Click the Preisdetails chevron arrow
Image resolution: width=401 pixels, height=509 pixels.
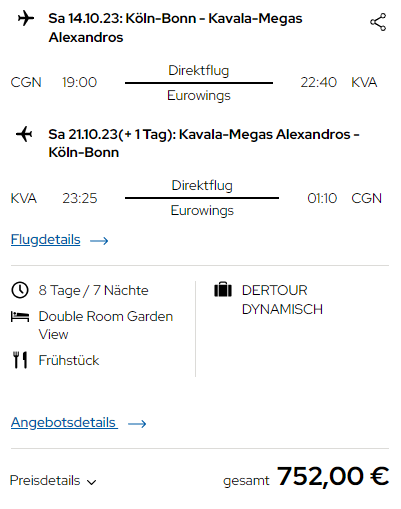click(x=91, y=482)
